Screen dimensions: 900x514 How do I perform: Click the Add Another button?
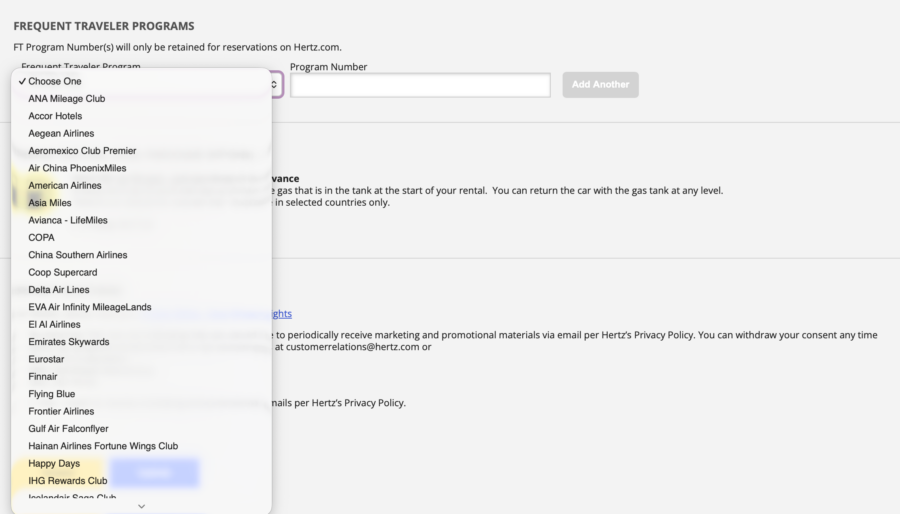click(600, 84)
